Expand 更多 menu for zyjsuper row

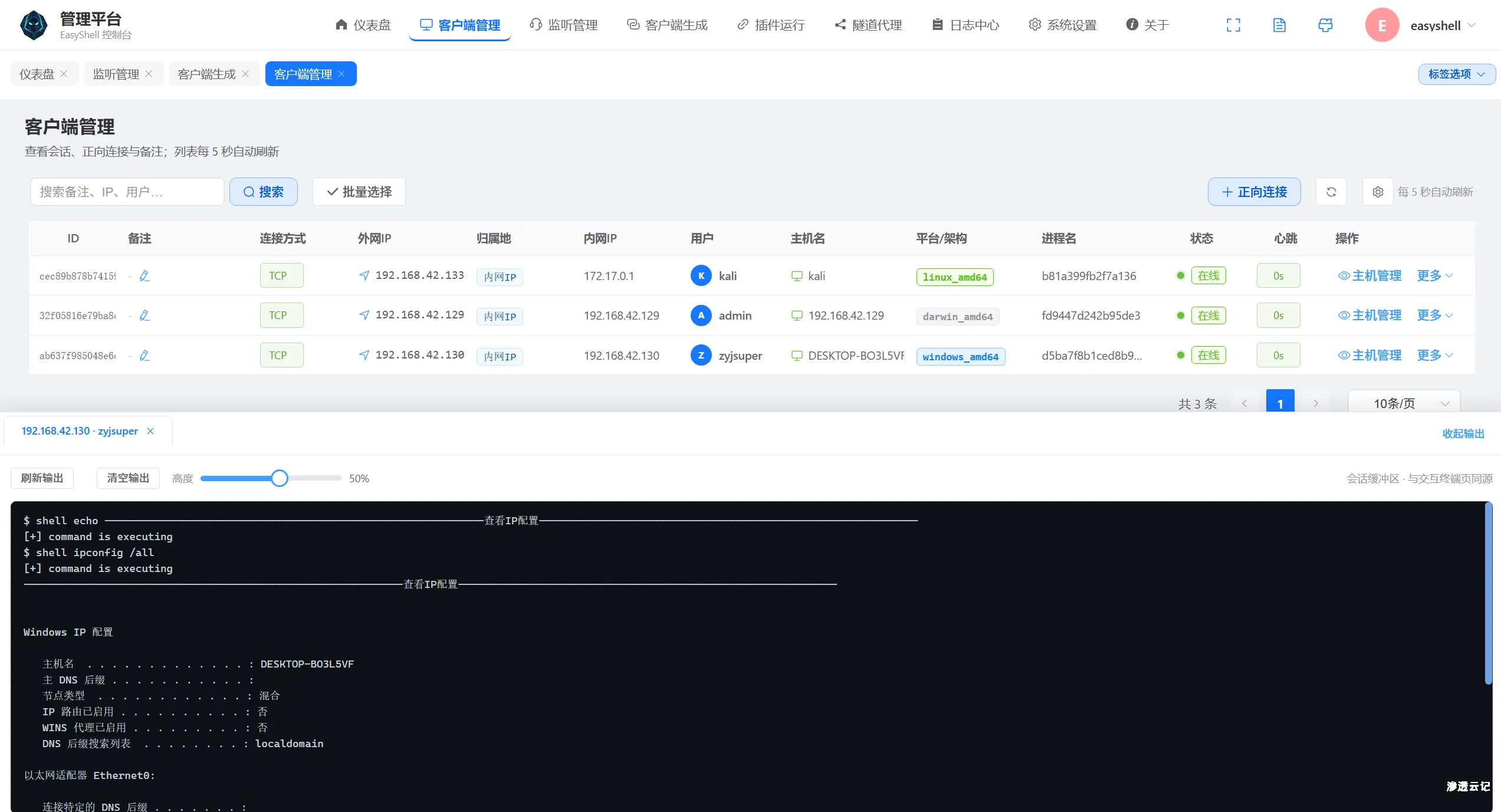click(1435, 355)
